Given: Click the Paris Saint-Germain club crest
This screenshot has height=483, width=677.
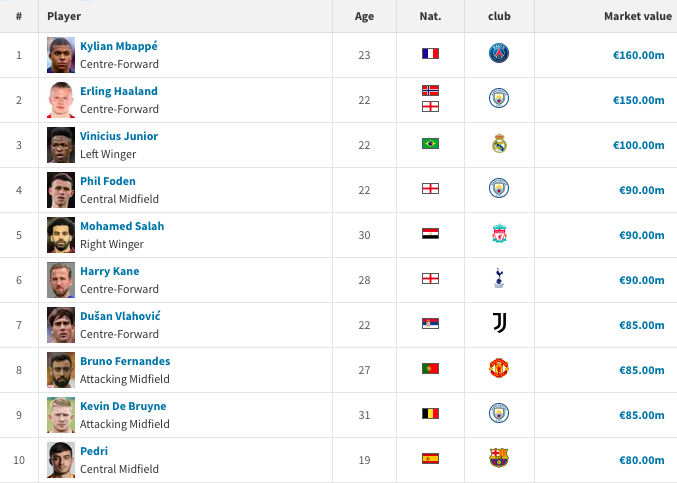Looking at the screenshot, I should (499, 54).
